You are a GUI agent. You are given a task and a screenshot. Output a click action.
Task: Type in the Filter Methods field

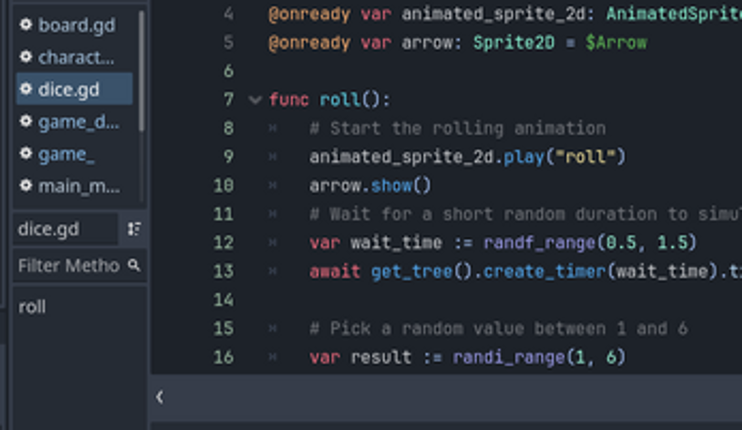[x=68, y=266]
